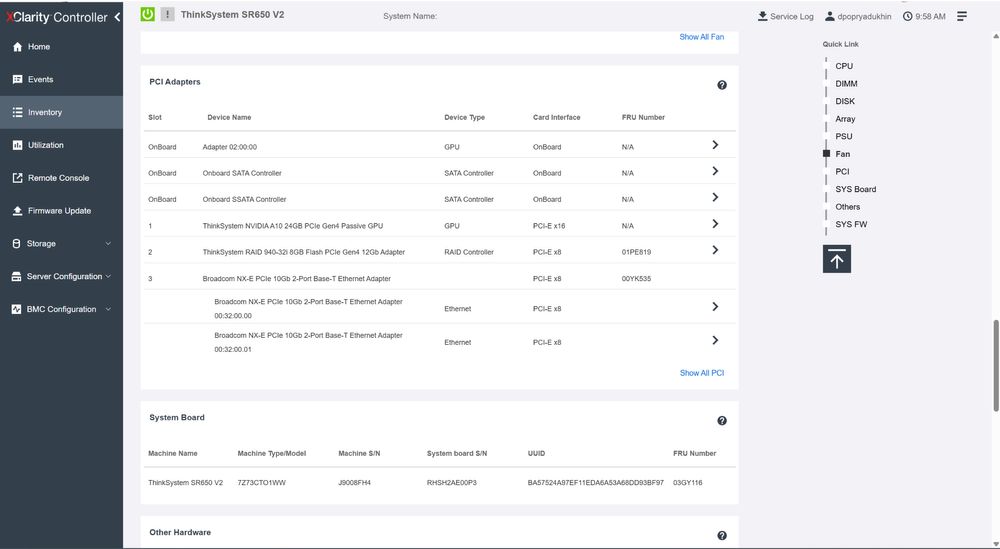Click System Board FRU number 03GY116
Viewport: 1000px width, 549px height.
[x=688, y=483]
